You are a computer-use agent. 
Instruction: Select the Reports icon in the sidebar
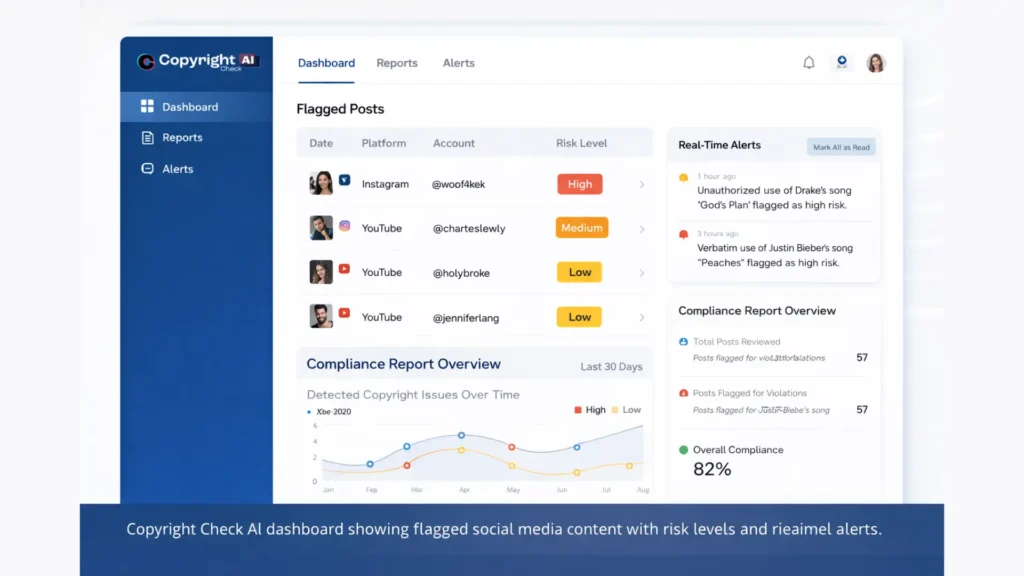[x=147, y=137]
